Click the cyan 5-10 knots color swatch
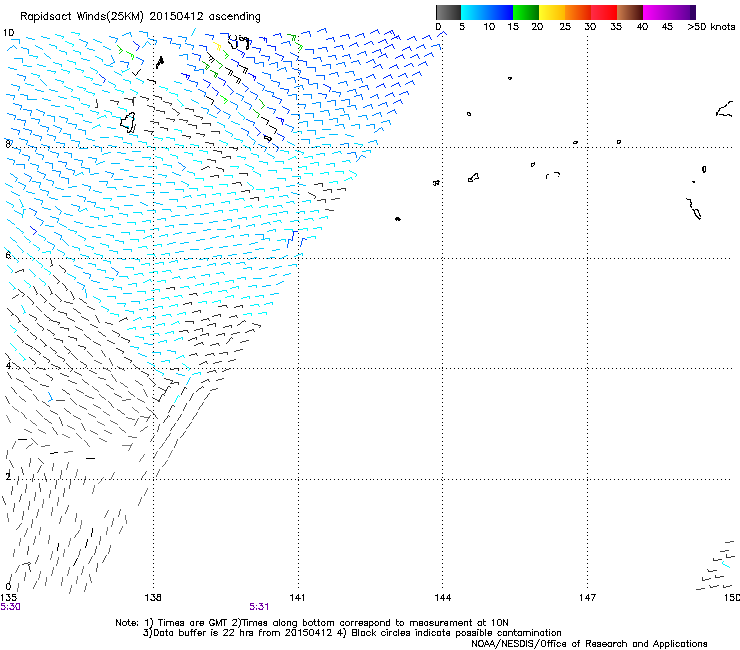Image resolution: width=740 pixels, height=650 pixels. tap(474, 12)
